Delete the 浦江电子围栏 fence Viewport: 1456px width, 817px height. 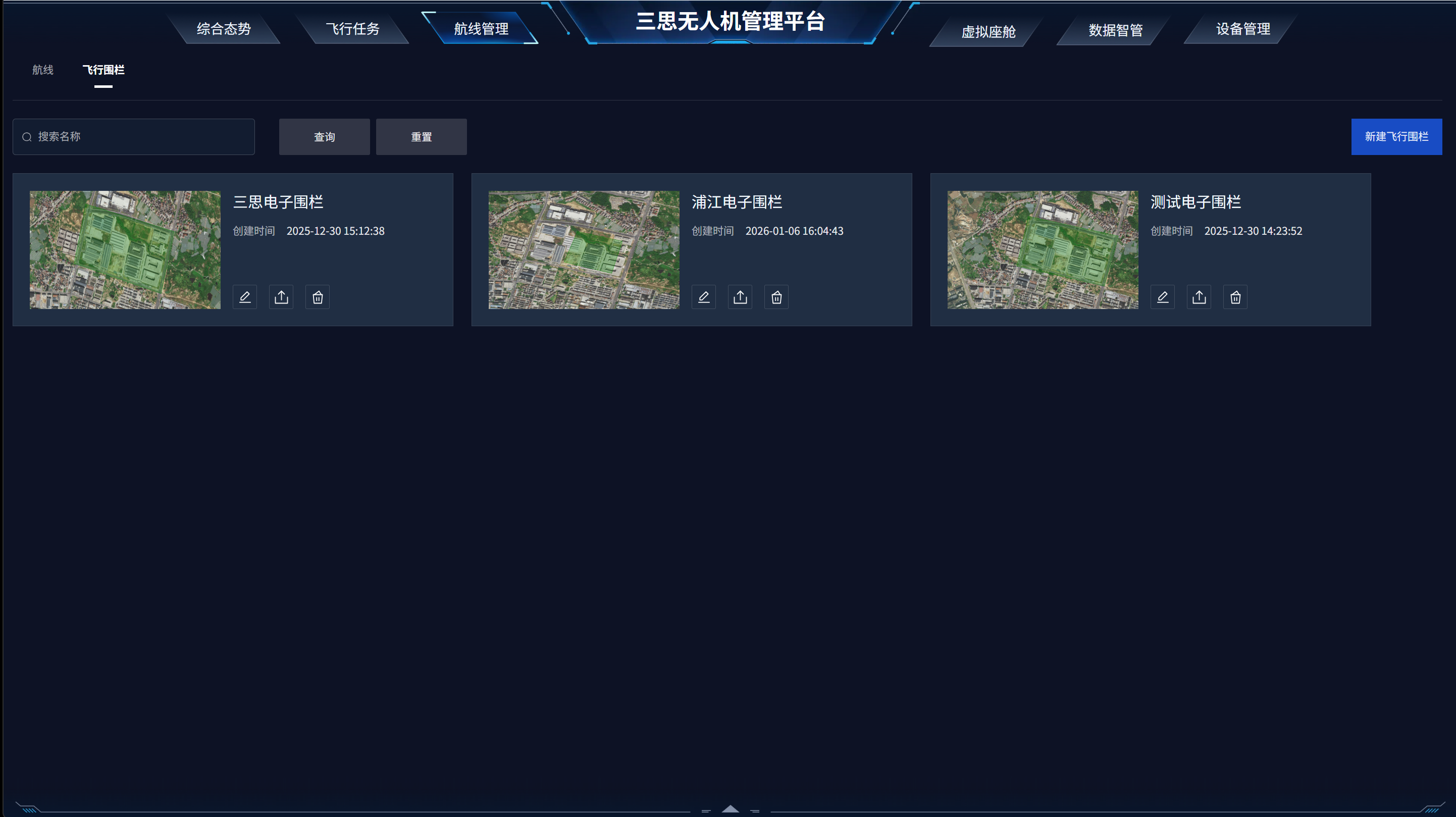click(x=776, y=297)
